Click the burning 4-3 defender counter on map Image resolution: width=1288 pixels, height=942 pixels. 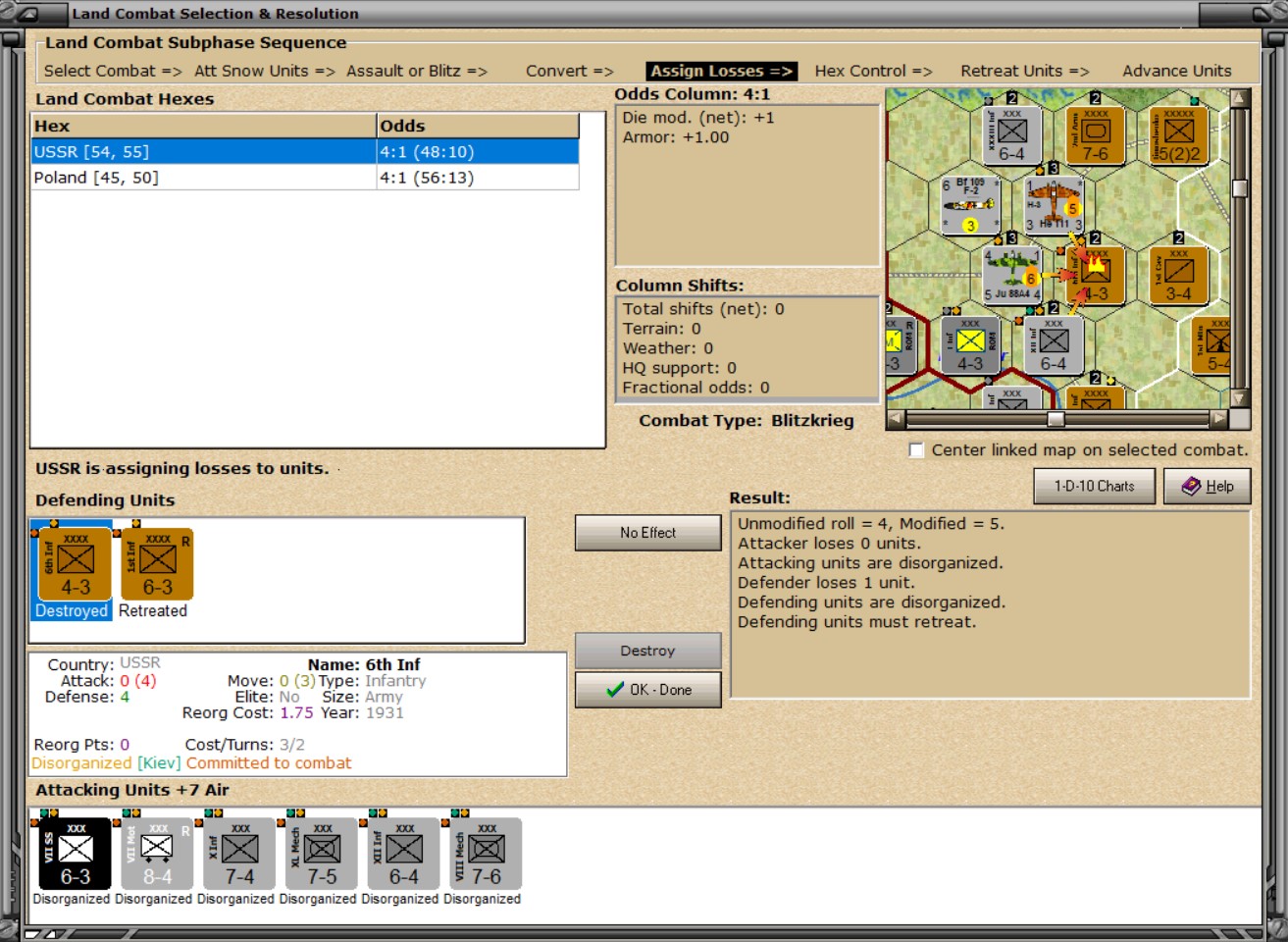pyautogui.click(x=1096, y=275)
